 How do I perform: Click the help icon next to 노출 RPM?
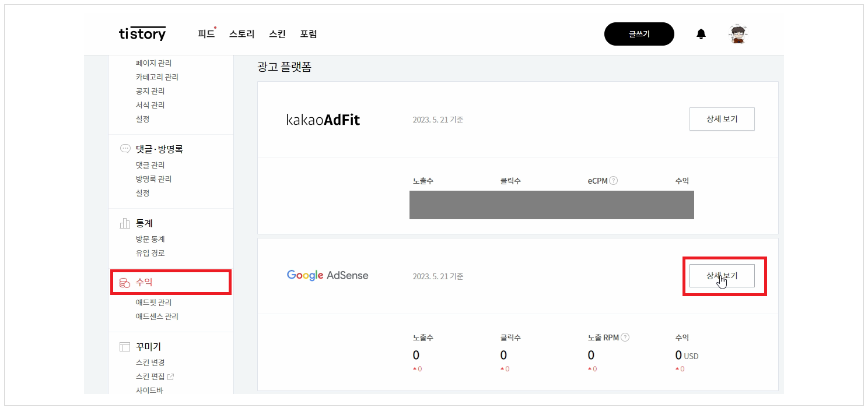coord(625,338)
